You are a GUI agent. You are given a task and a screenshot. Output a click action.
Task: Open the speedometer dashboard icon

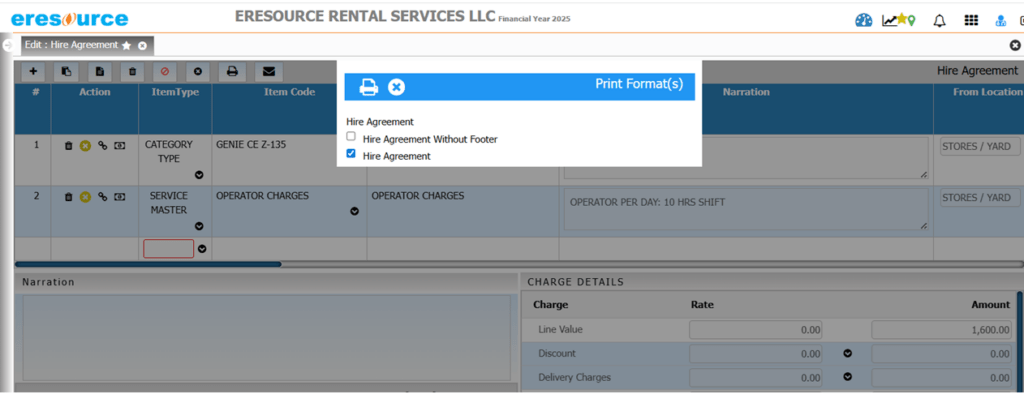click(x=863, y=20)
